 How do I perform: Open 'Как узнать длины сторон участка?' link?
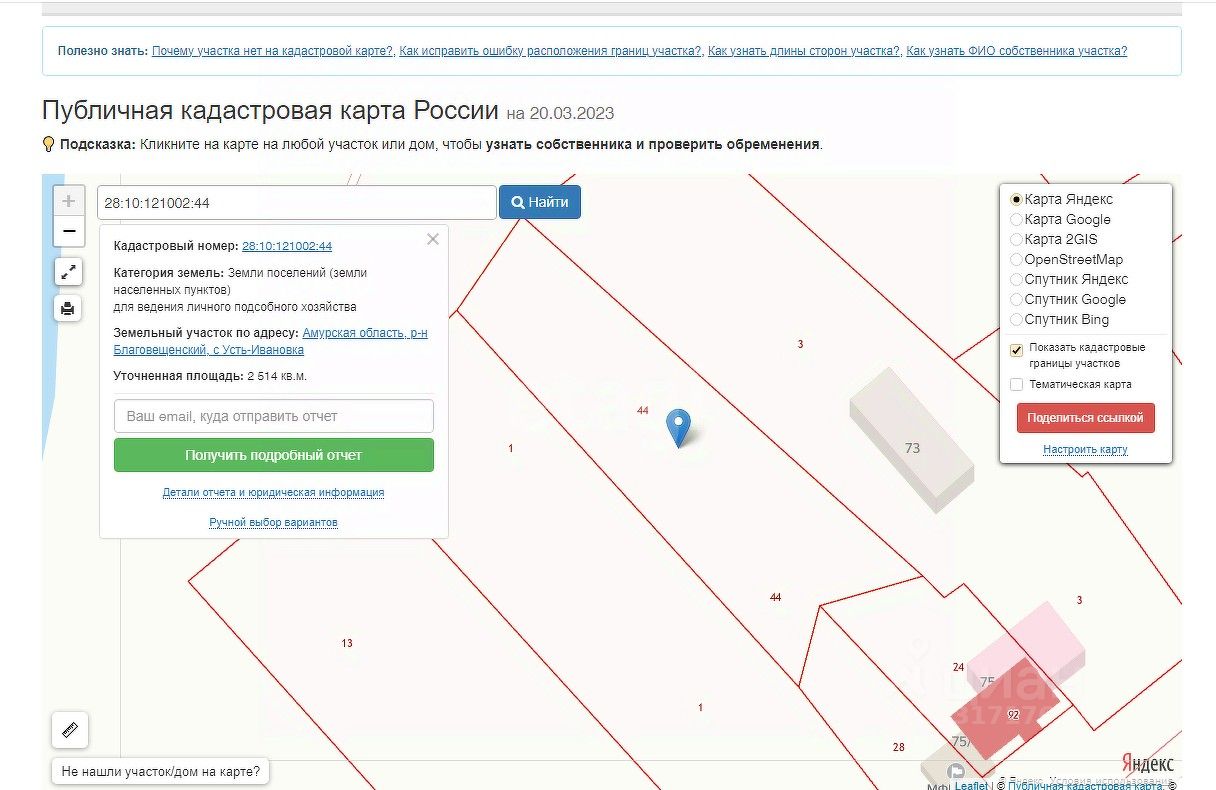(x=804, y=51)
